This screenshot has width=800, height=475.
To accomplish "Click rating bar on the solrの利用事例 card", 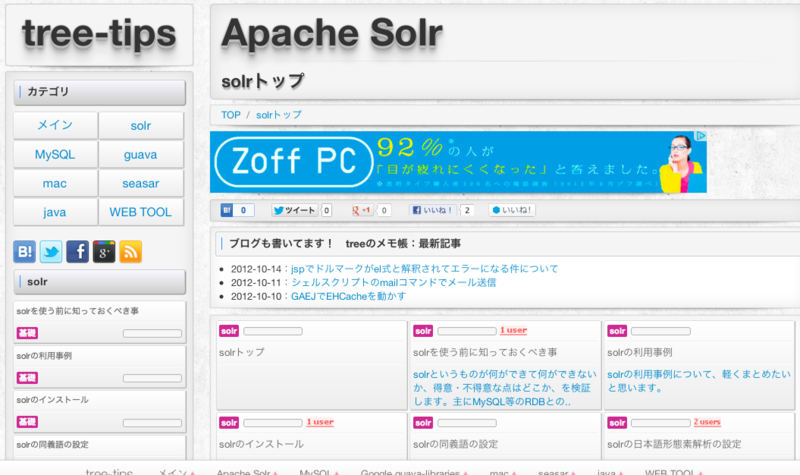I will (x=661, y=331).
